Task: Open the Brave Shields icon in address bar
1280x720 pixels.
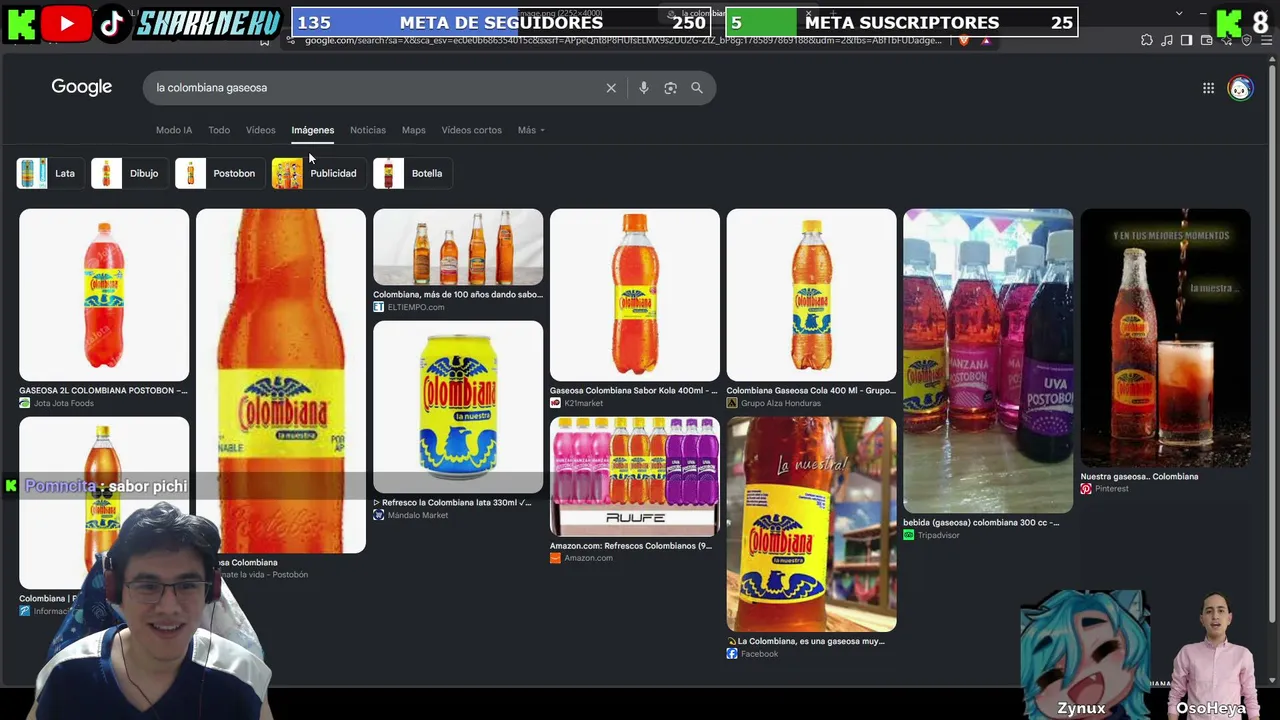Action: 964,40
